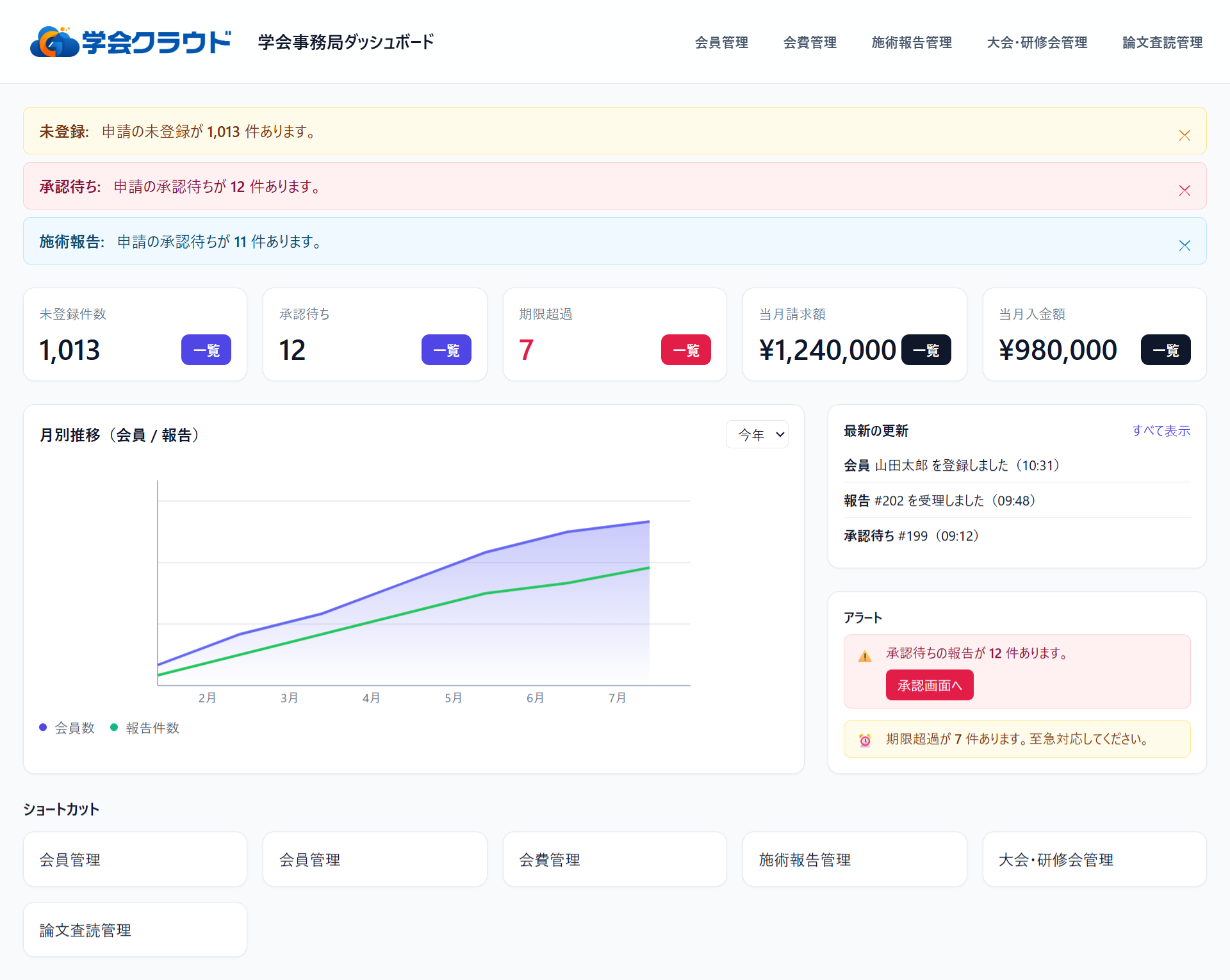Open the 今年 period dropdown on the chart

click(x=757, y=434)
